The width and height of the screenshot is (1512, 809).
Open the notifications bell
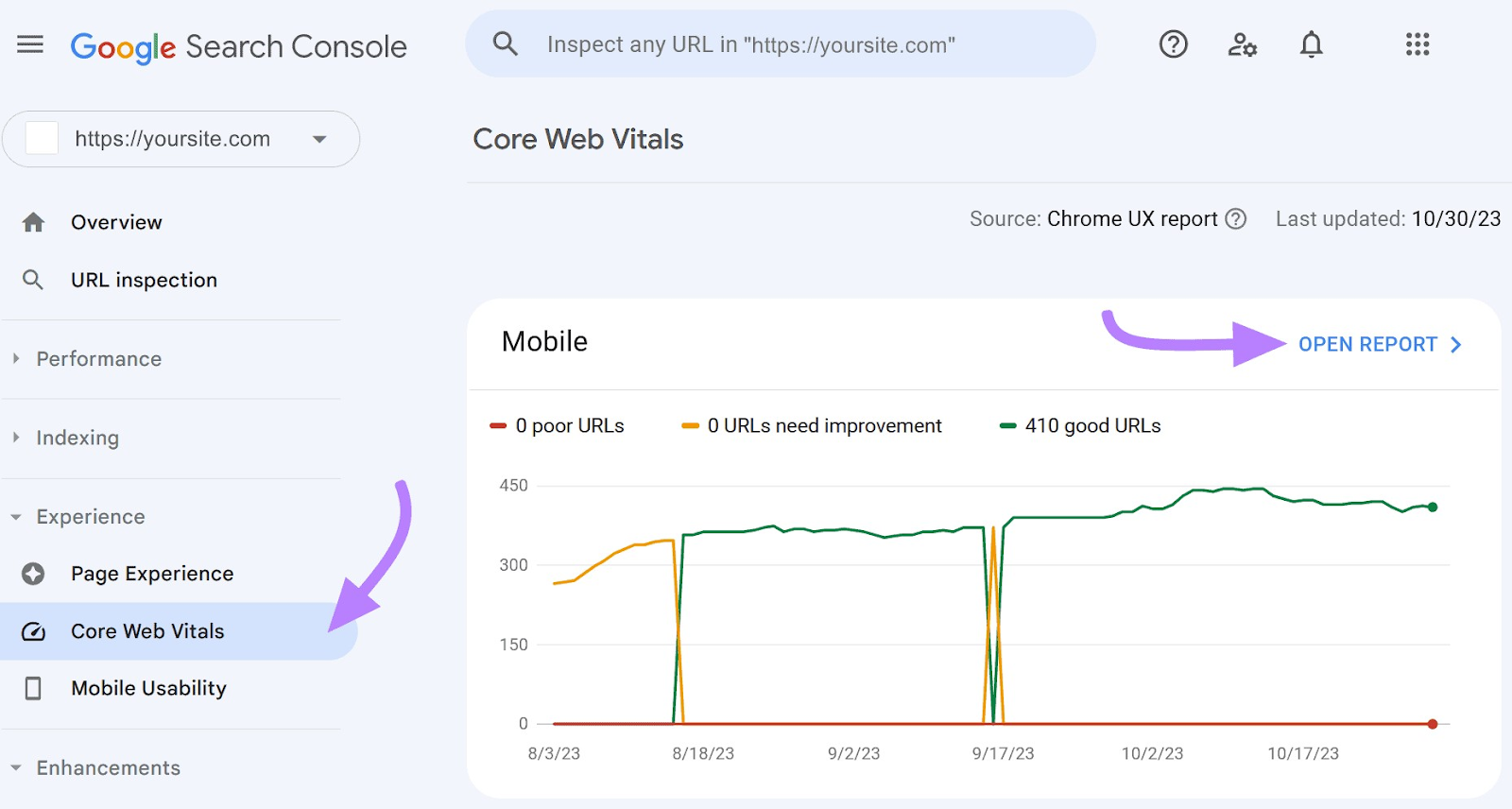point(1311,44)
